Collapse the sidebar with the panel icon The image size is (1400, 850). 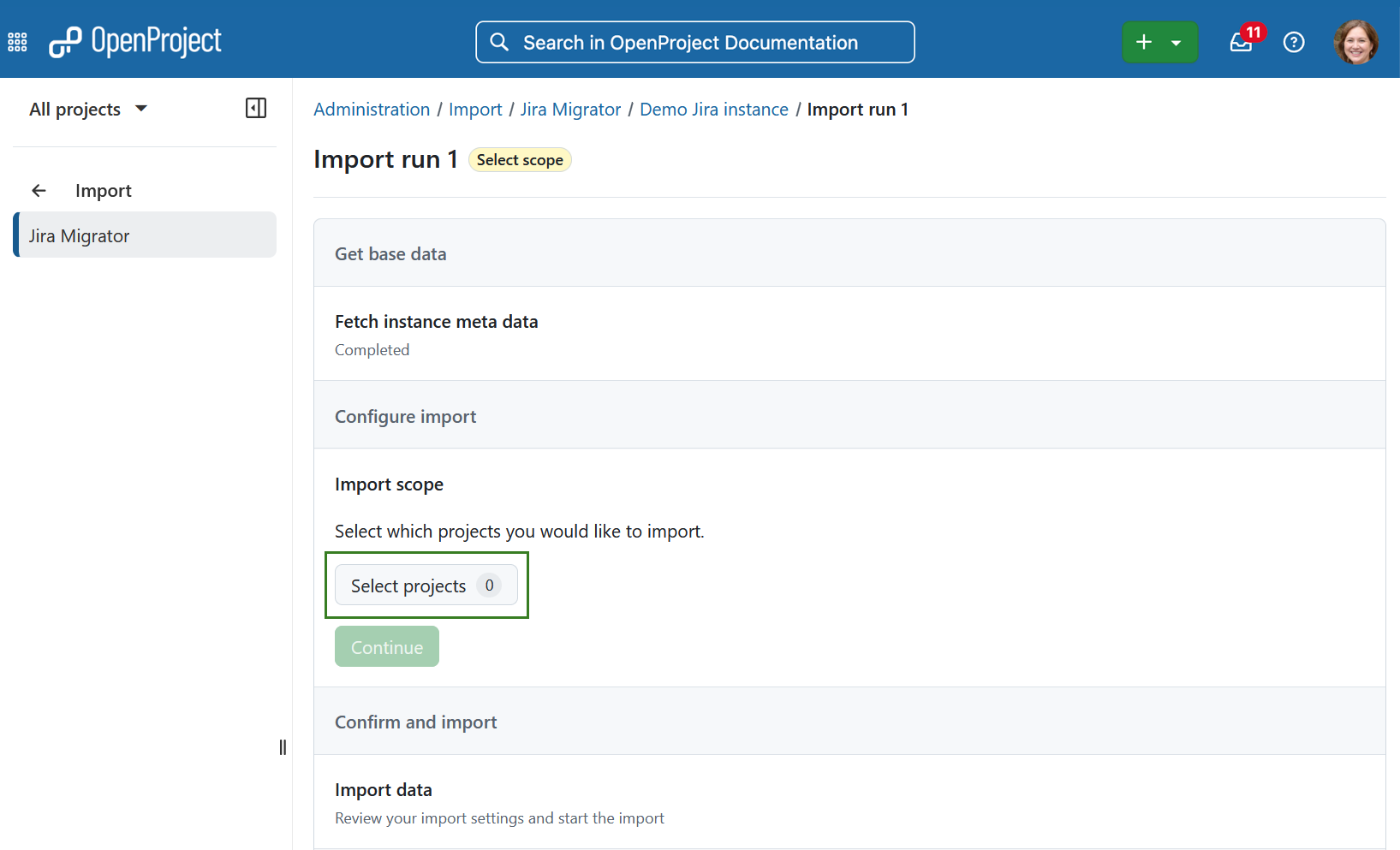pyautogui.click(x=256, y=108)
